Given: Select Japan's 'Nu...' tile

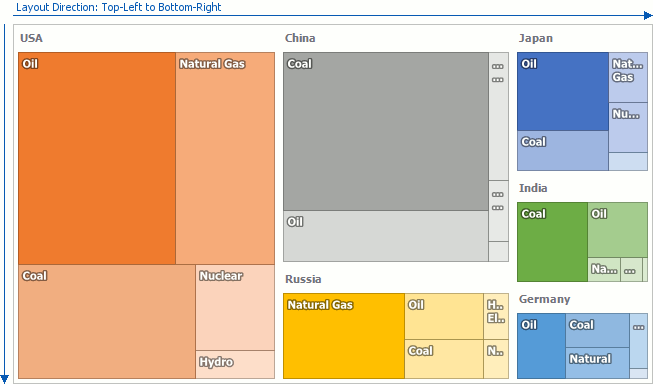Looking at the screenshot, I should 628,127.
